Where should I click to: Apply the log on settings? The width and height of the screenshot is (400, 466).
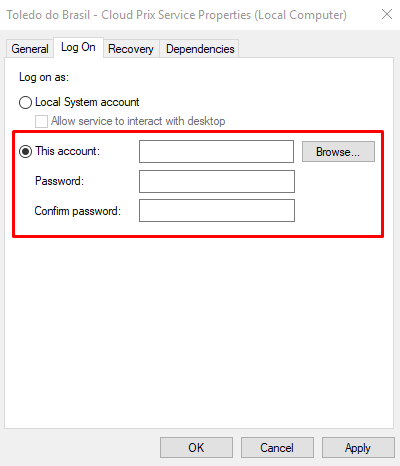click(x=358, y=447)
